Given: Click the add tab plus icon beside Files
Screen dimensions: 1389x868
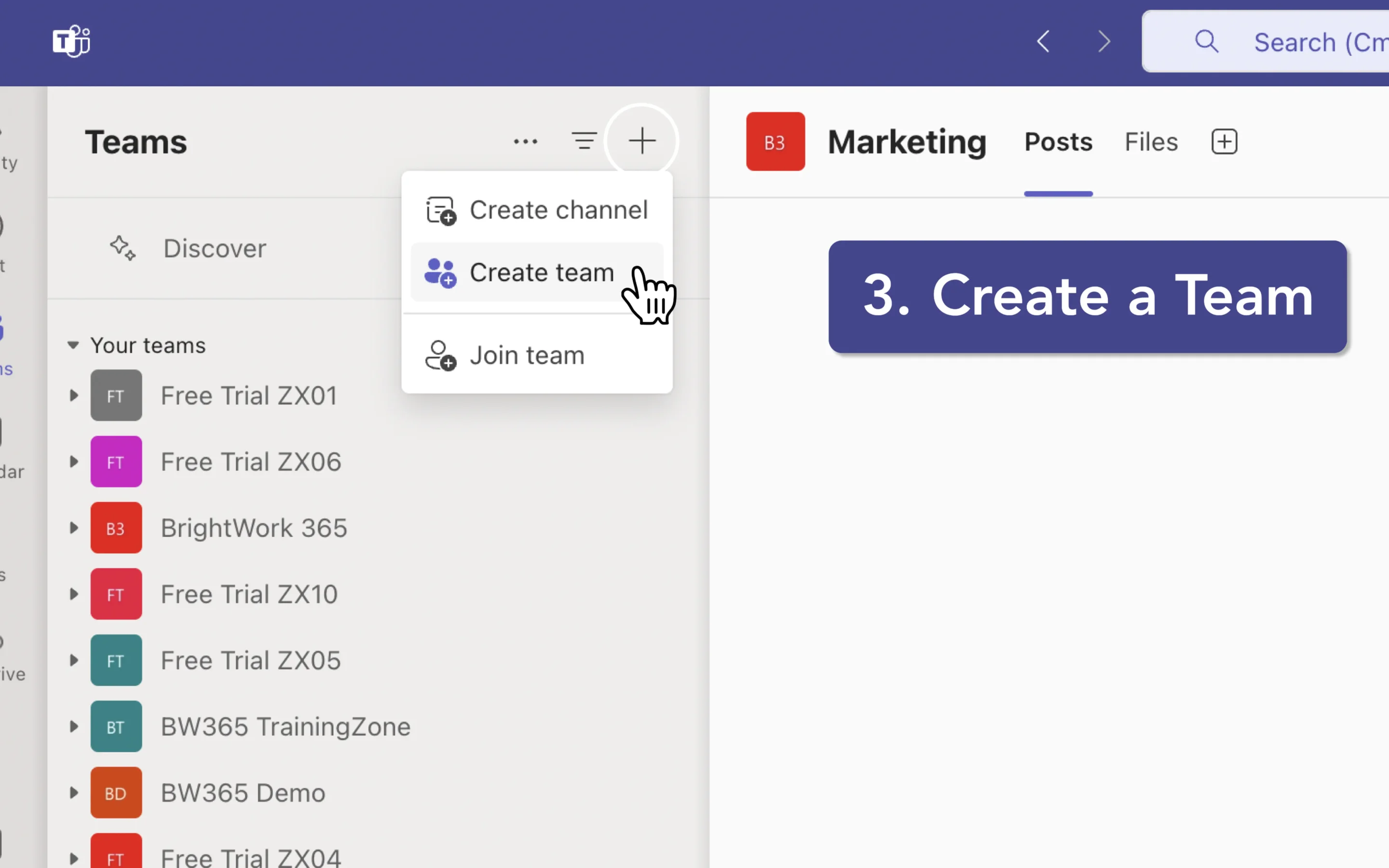Looking at the screenshot, I should (1223, 141).
